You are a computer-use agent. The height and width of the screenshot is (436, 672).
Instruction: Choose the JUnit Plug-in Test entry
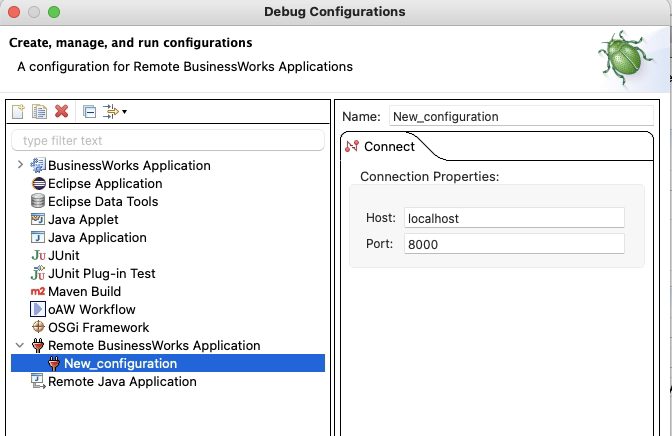tap(102, 274)
